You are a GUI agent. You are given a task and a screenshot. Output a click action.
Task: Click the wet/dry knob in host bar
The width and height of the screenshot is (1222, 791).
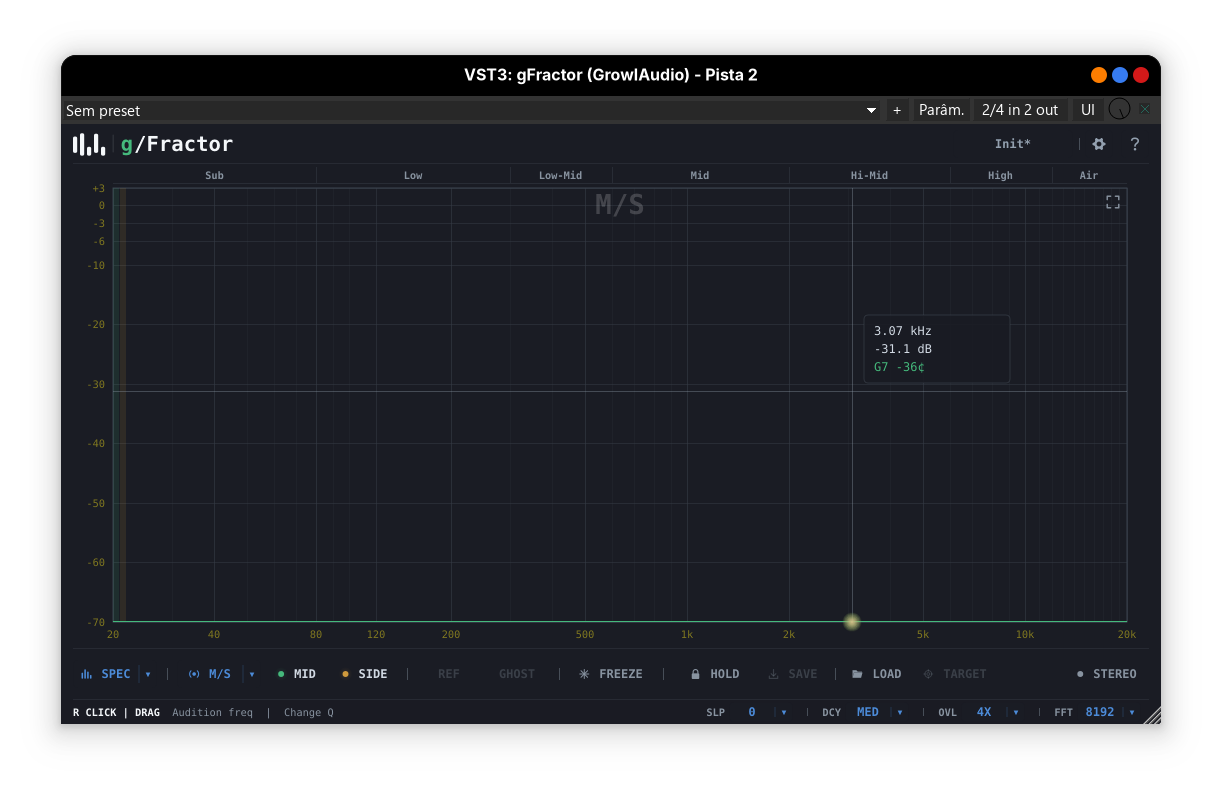point(1119,110)
